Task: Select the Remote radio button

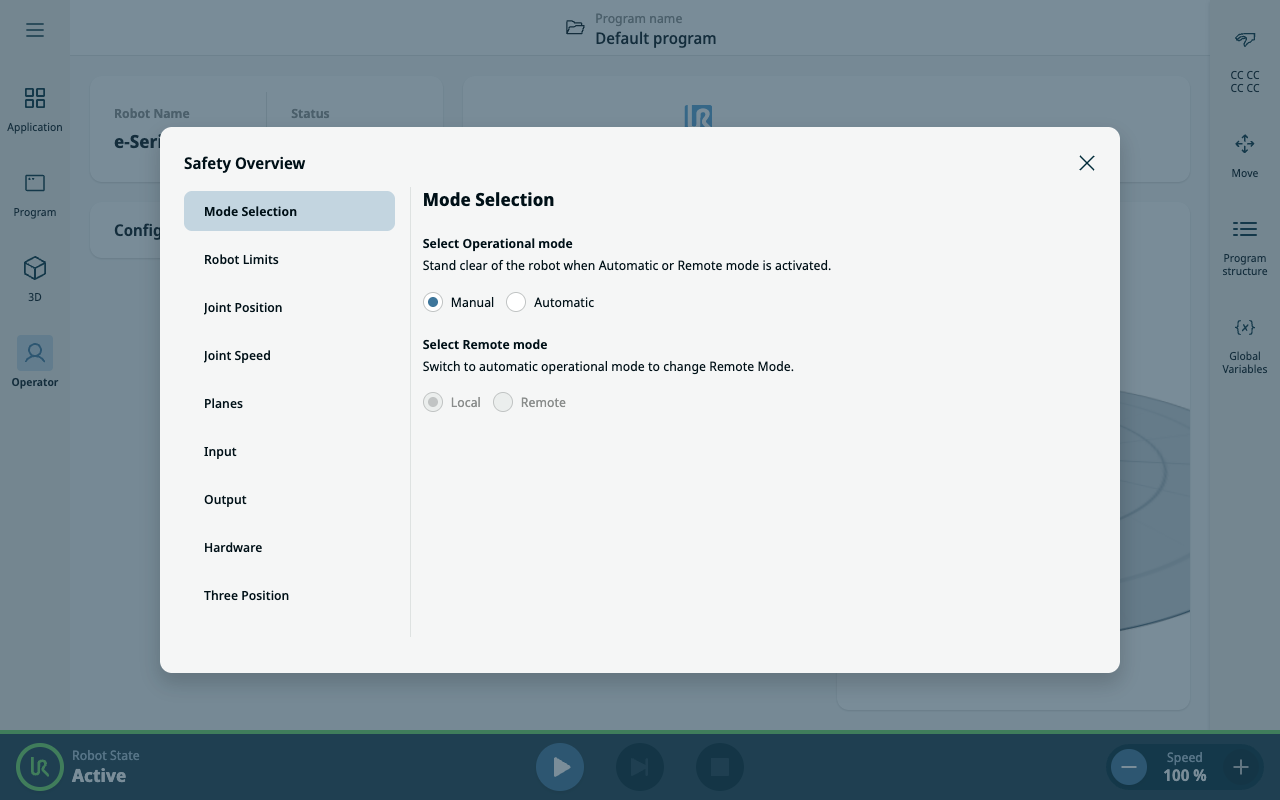Action: tap(503, 402)
